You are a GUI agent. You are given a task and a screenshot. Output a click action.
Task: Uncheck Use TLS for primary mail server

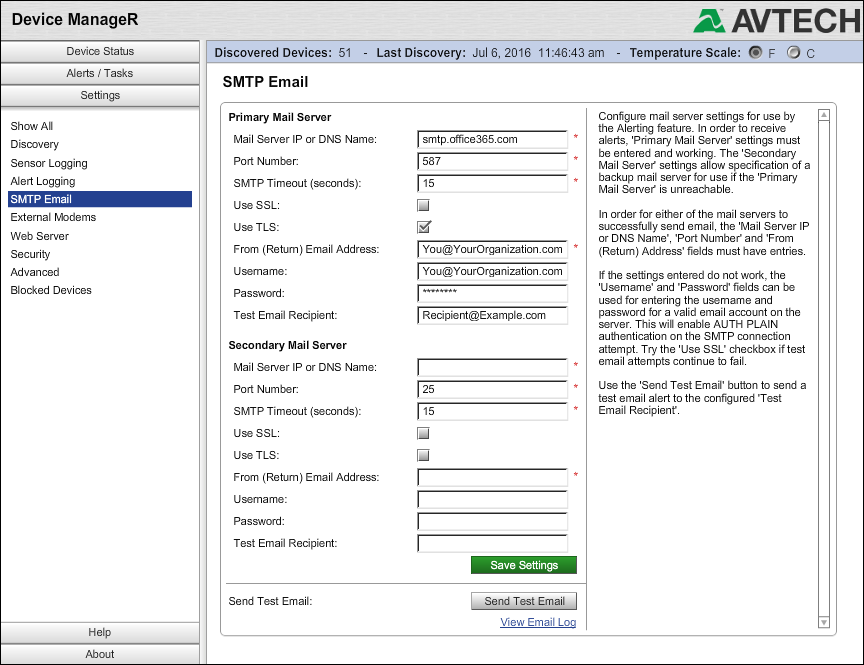(x=423, y=227)
